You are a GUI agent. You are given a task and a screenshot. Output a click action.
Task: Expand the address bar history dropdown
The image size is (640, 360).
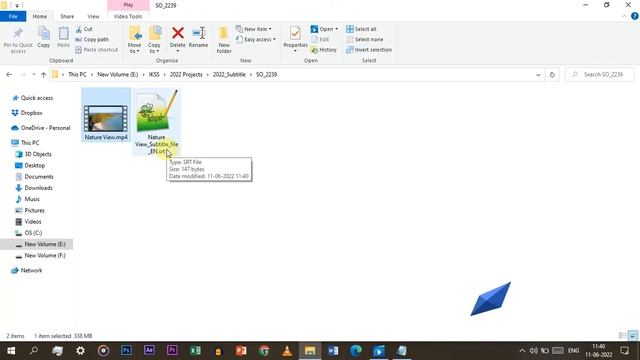(538, 75)
